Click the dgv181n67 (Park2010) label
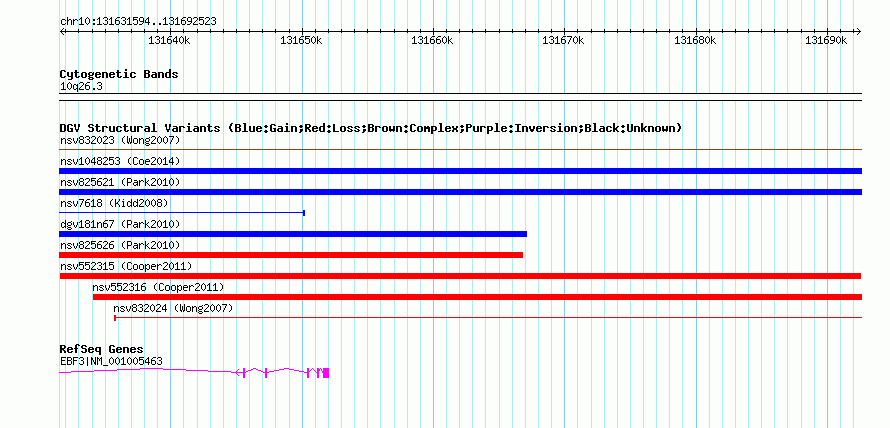The width and height of the screenshot is (890, 428). pos(120,224)
